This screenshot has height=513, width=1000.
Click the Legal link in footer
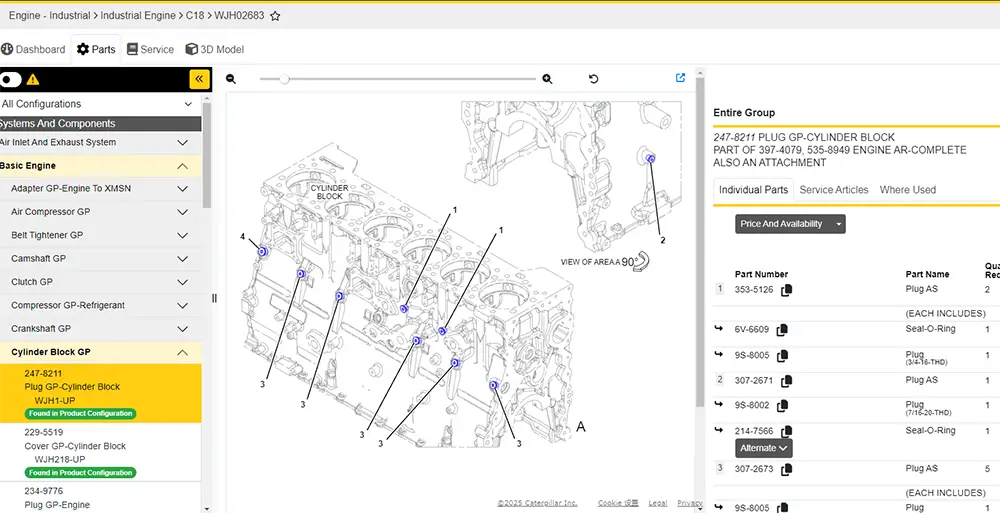657,503
